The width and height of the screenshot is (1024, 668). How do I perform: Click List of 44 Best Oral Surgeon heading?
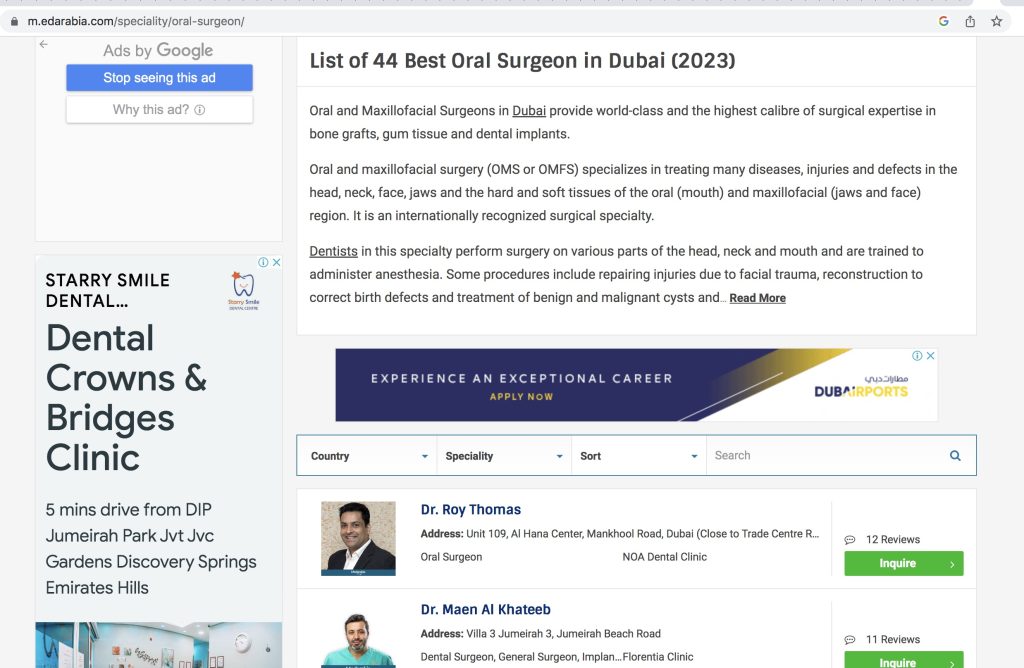[x=522, y=61]
